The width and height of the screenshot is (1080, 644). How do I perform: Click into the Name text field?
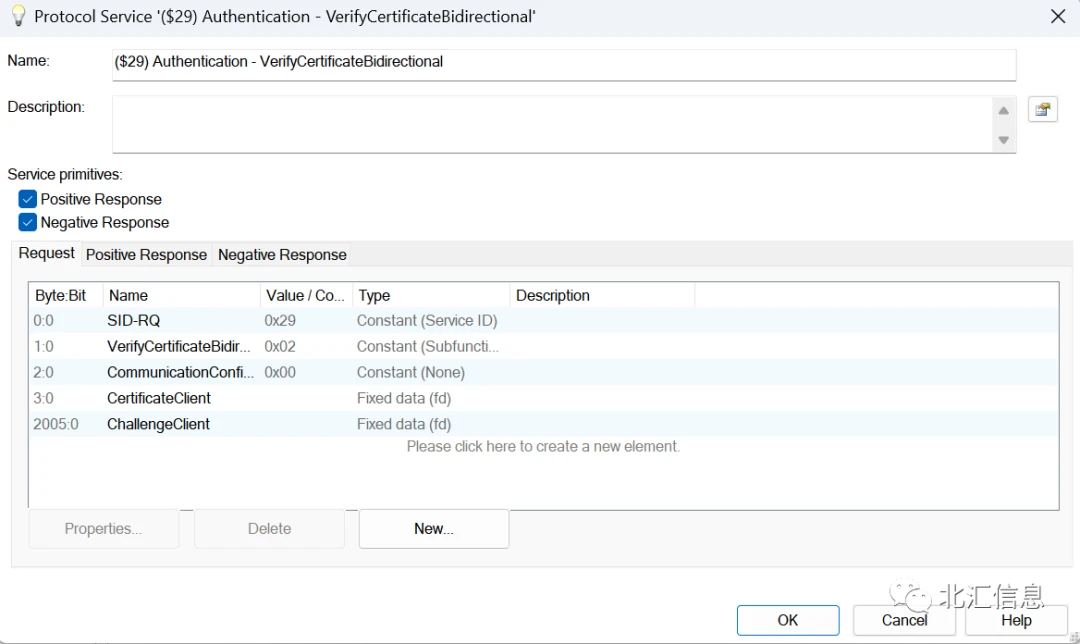[564, 62]
